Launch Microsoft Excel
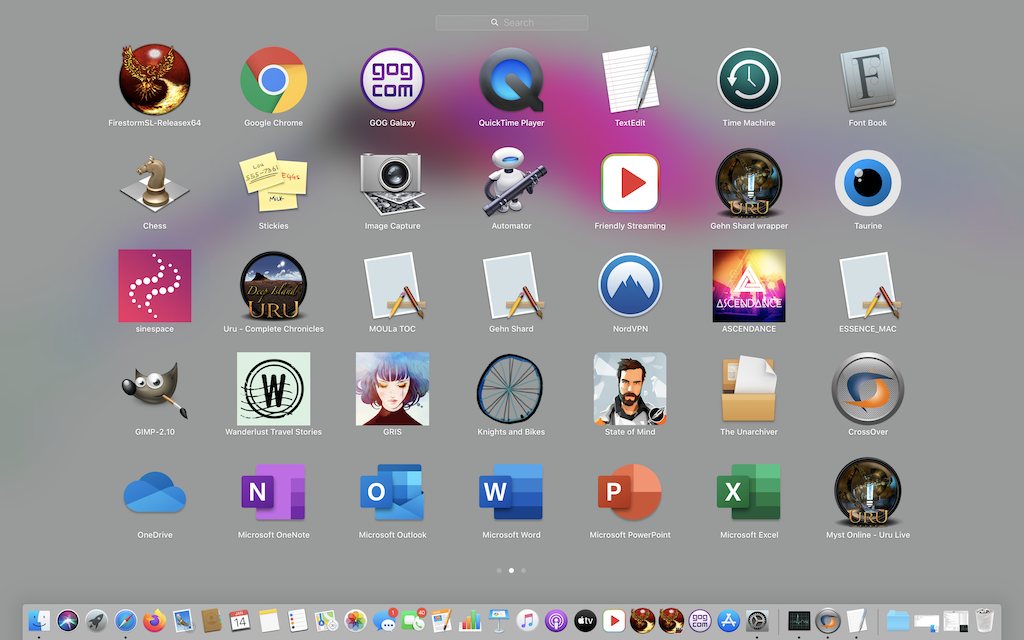The height and width of the screenshot is (640, 1024). [748, 492]
